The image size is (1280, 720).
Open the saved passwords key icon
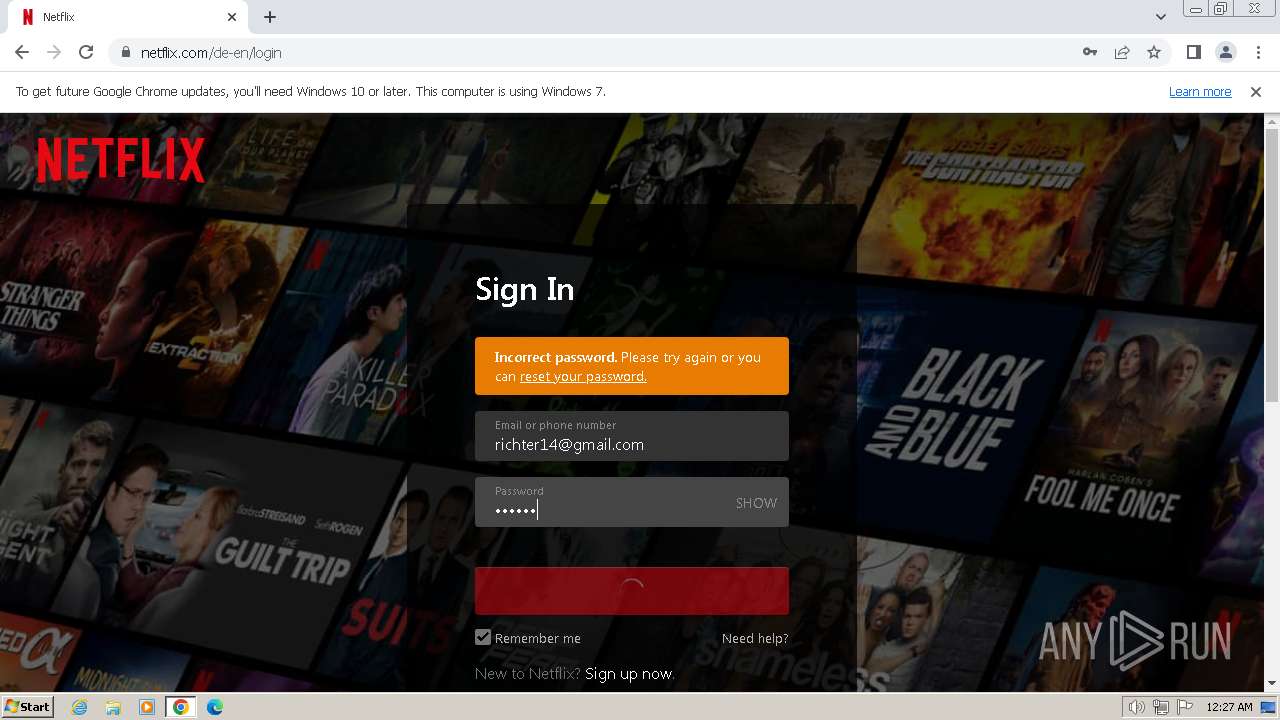pos(1090,52)
